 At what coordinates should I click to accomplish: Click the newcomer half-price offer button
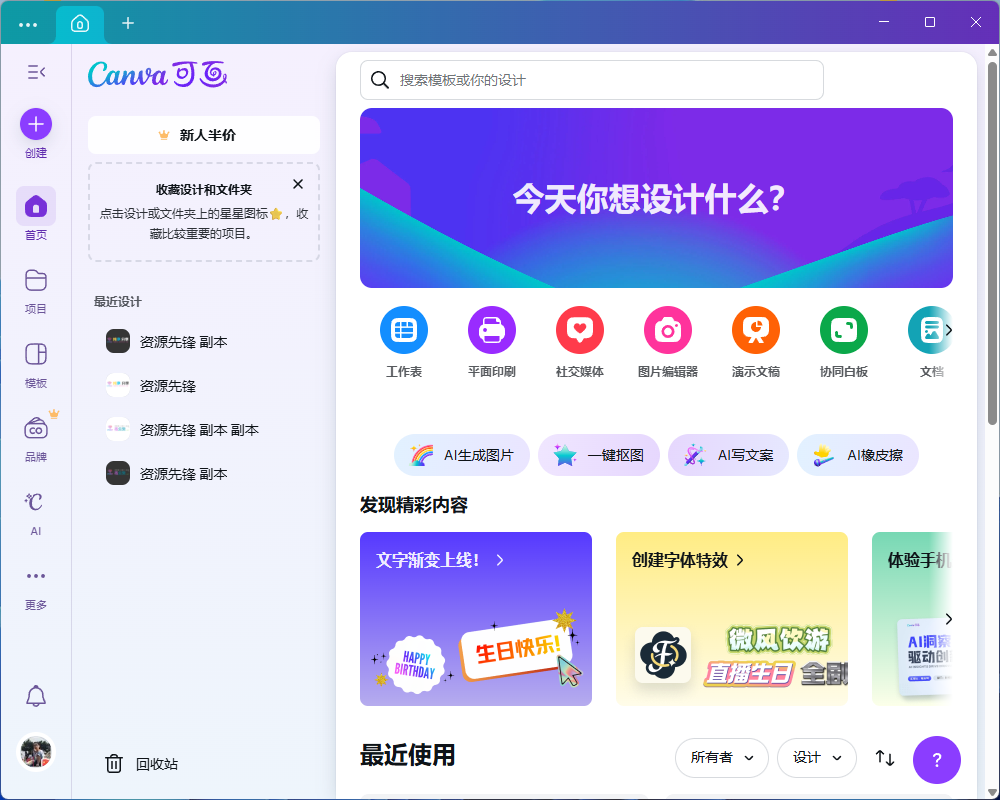[x=204, y=135]
